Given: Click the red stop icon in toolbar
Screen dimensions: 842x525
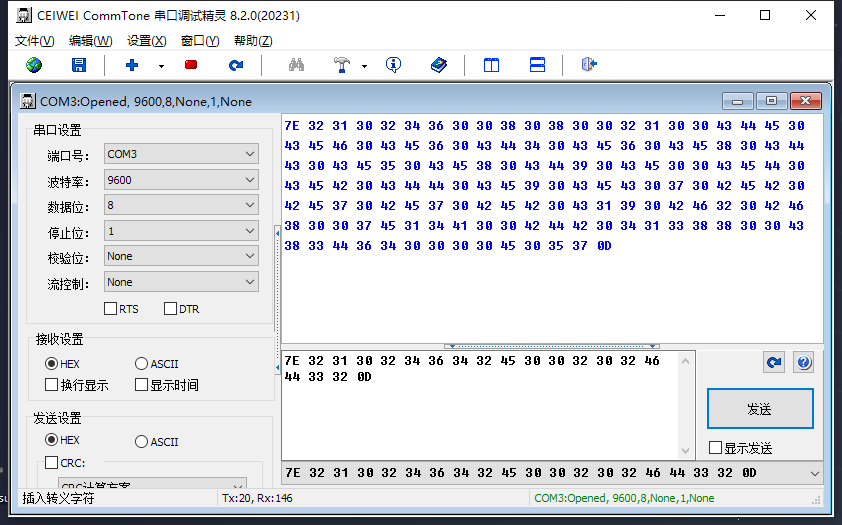Looking at the screenshot, I should click(x=191, y=65).
